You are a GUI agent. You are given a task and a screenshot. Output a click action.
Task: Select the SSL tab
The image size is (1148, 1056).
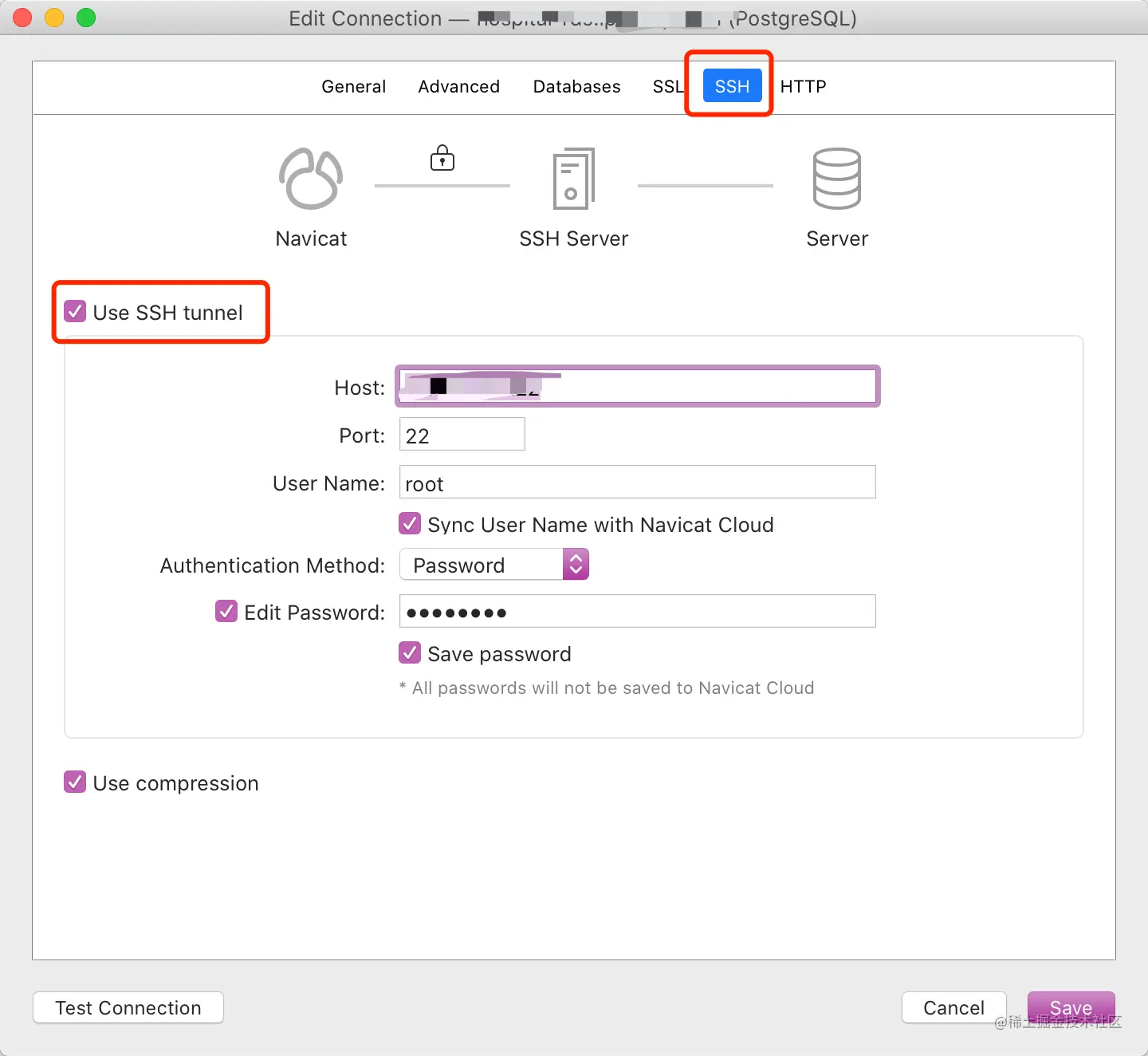[668, 86]
